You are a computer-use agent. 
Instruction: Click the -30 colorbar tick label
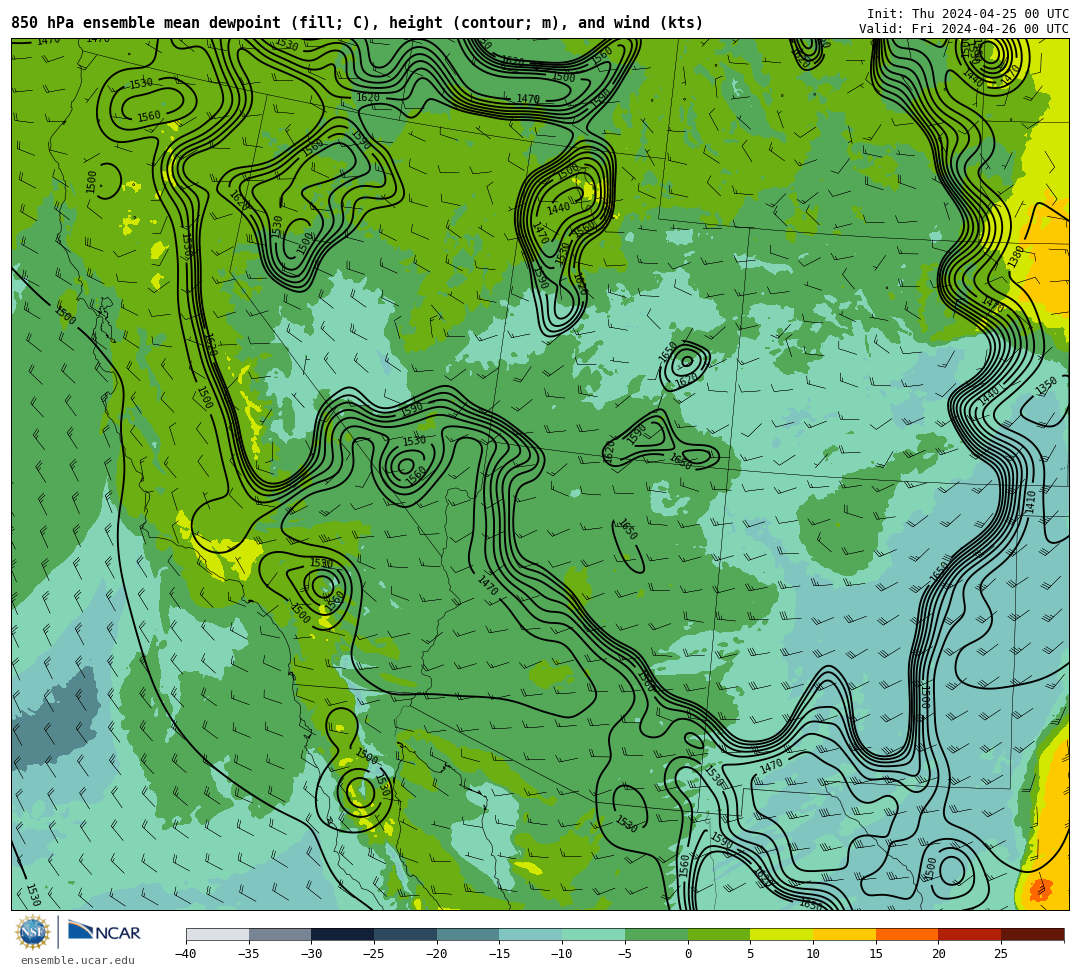(311, 954)
